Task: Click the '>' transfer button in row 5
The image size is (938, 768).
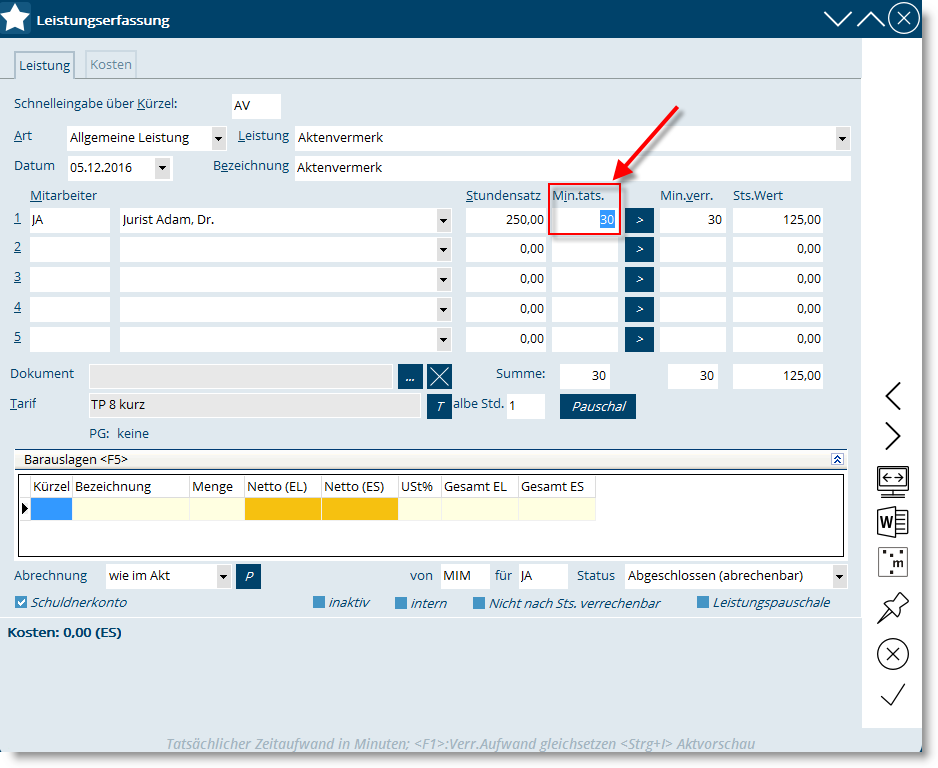Action: [639, 339]
